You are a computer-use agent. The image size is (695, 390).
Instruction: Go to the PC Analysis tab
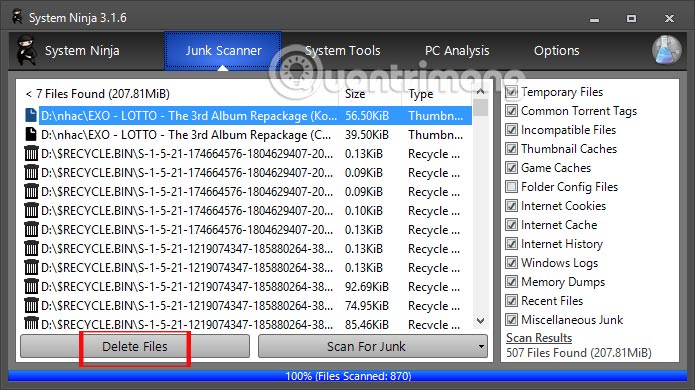click(457, 51)
